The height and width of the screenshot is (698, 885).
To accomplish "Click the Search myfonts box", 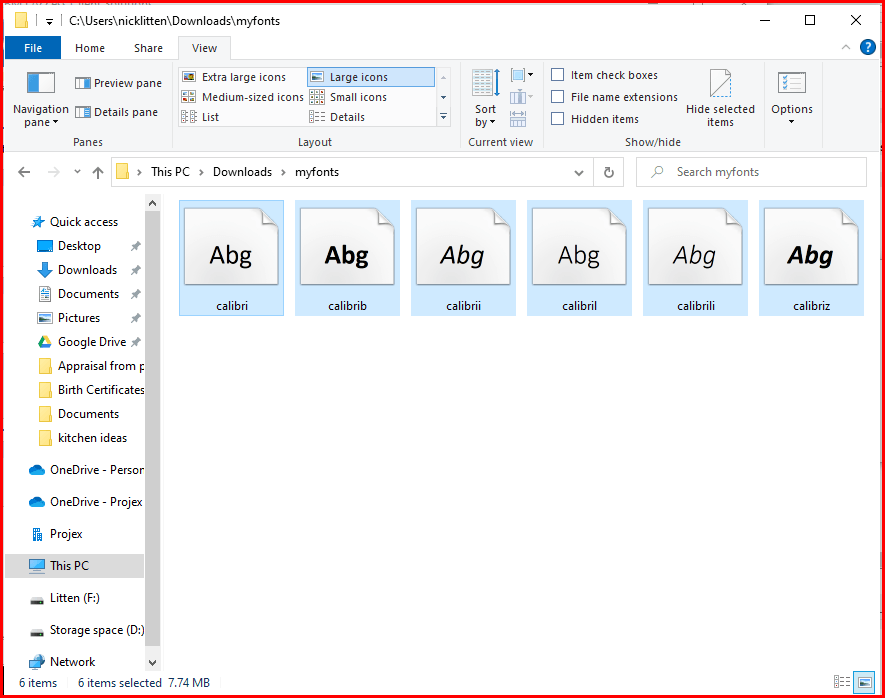I will [751, 172].
